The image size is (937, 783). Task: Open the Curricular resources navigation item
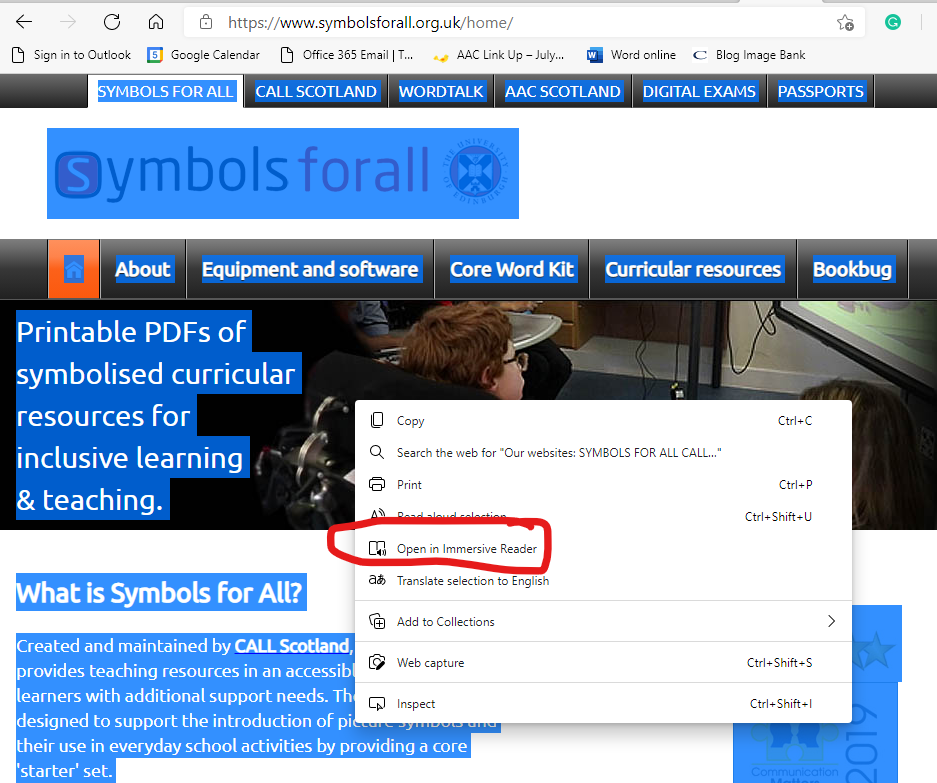693,269
